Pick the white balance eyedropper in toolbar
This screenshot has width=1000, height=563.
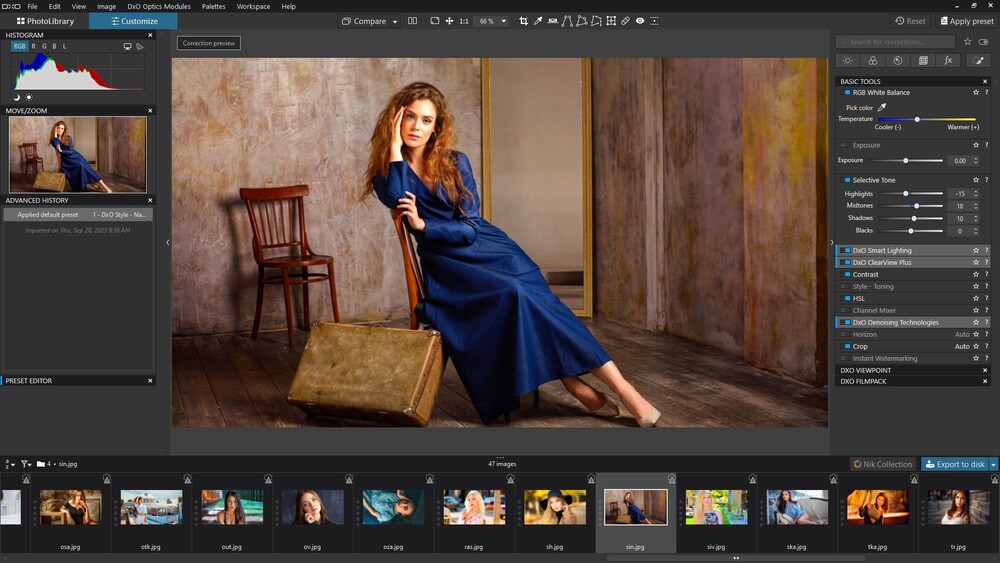pyautogui.click(x=538, y=21)
